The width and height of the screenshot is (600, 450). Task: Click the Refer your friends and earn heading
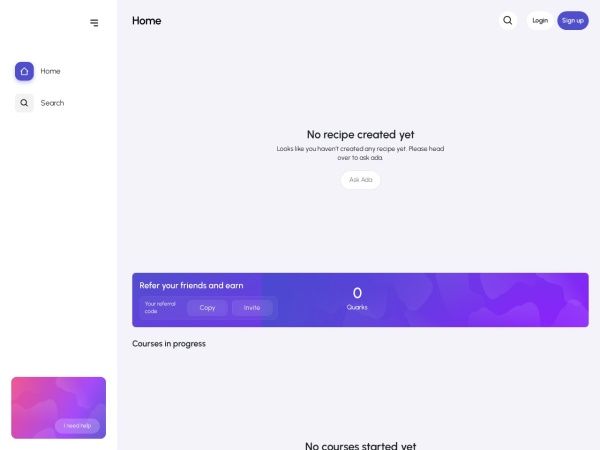(x=191, y=285)
